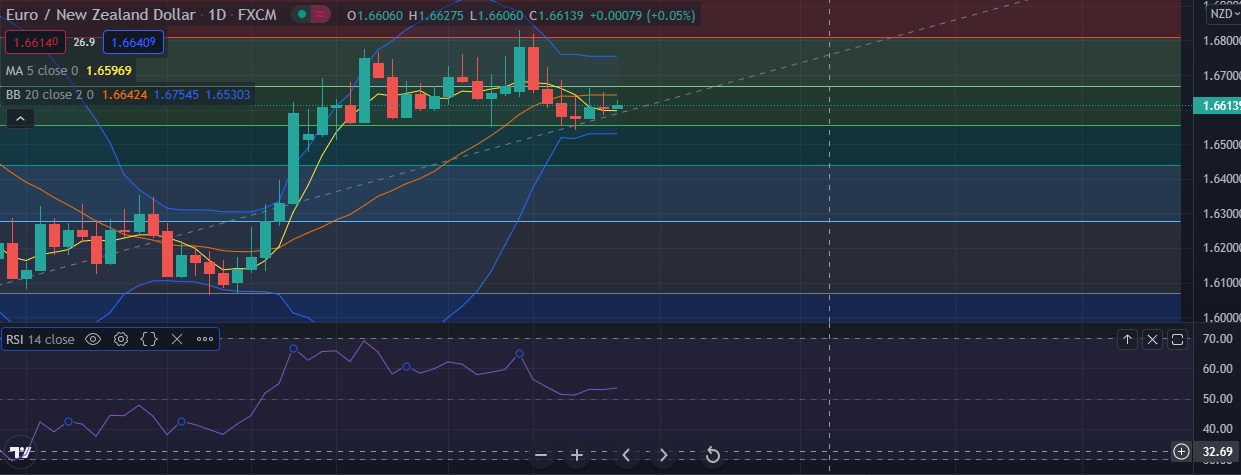Viewport: 1241px width, 475px height.
Task: Move chart left with arrow button
Action: point(627,455)
